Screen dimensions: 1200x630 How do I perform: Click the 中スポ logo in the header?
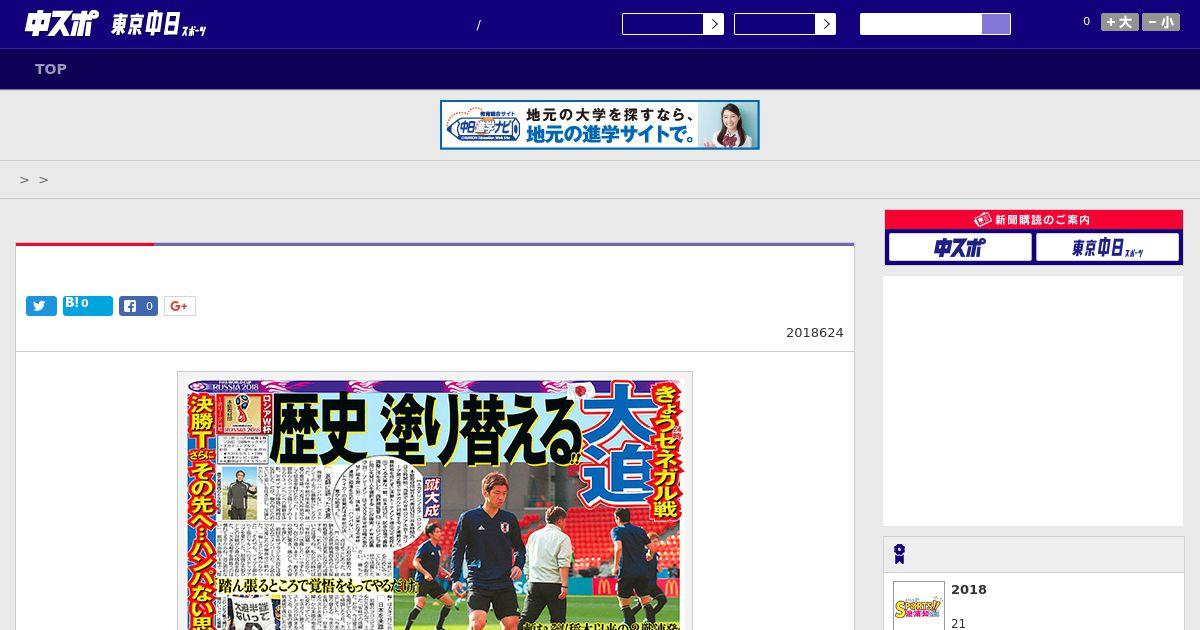pyautogui.click(x=61, y=23)
